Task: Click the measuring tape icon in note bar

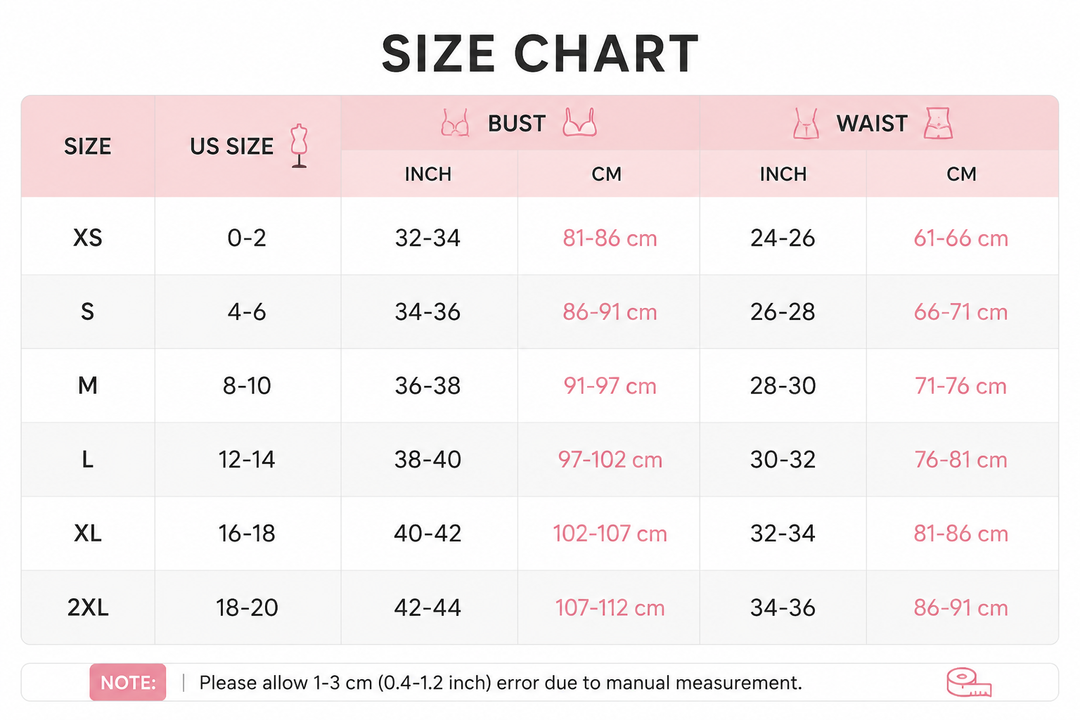Action: point(968,682)
